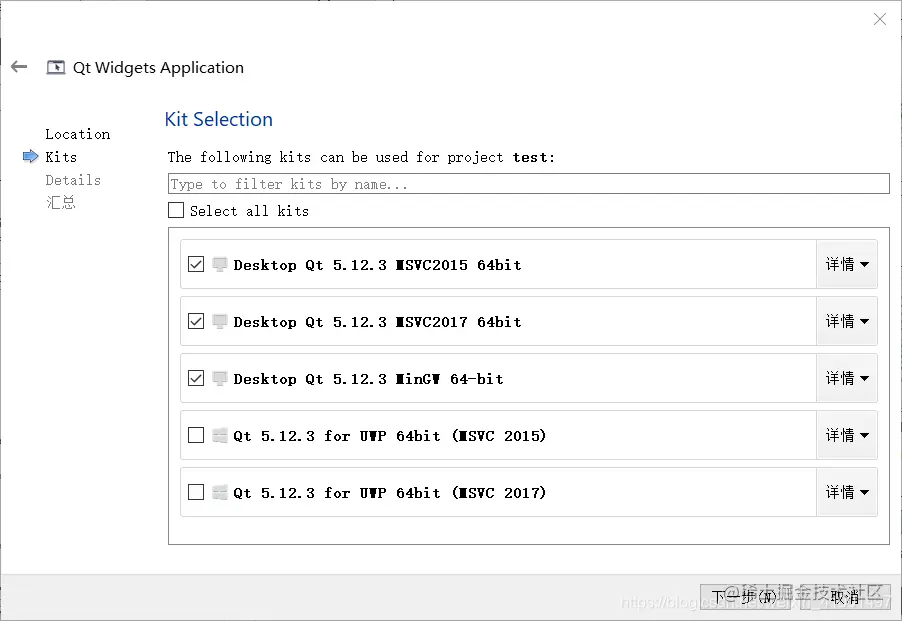Image resolution: width=902 pixels, height=621 pixels.
Task: Click the back arrow icon
Action: 19,67
